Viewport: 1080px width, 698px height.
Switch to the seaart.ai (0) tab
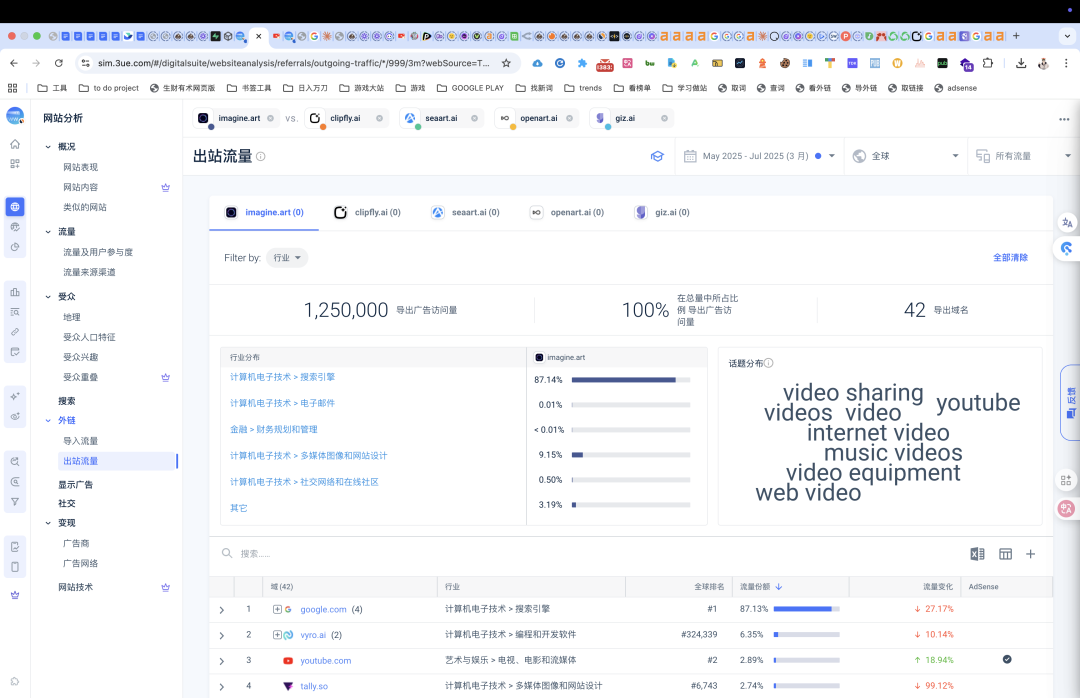coord(466,212)
